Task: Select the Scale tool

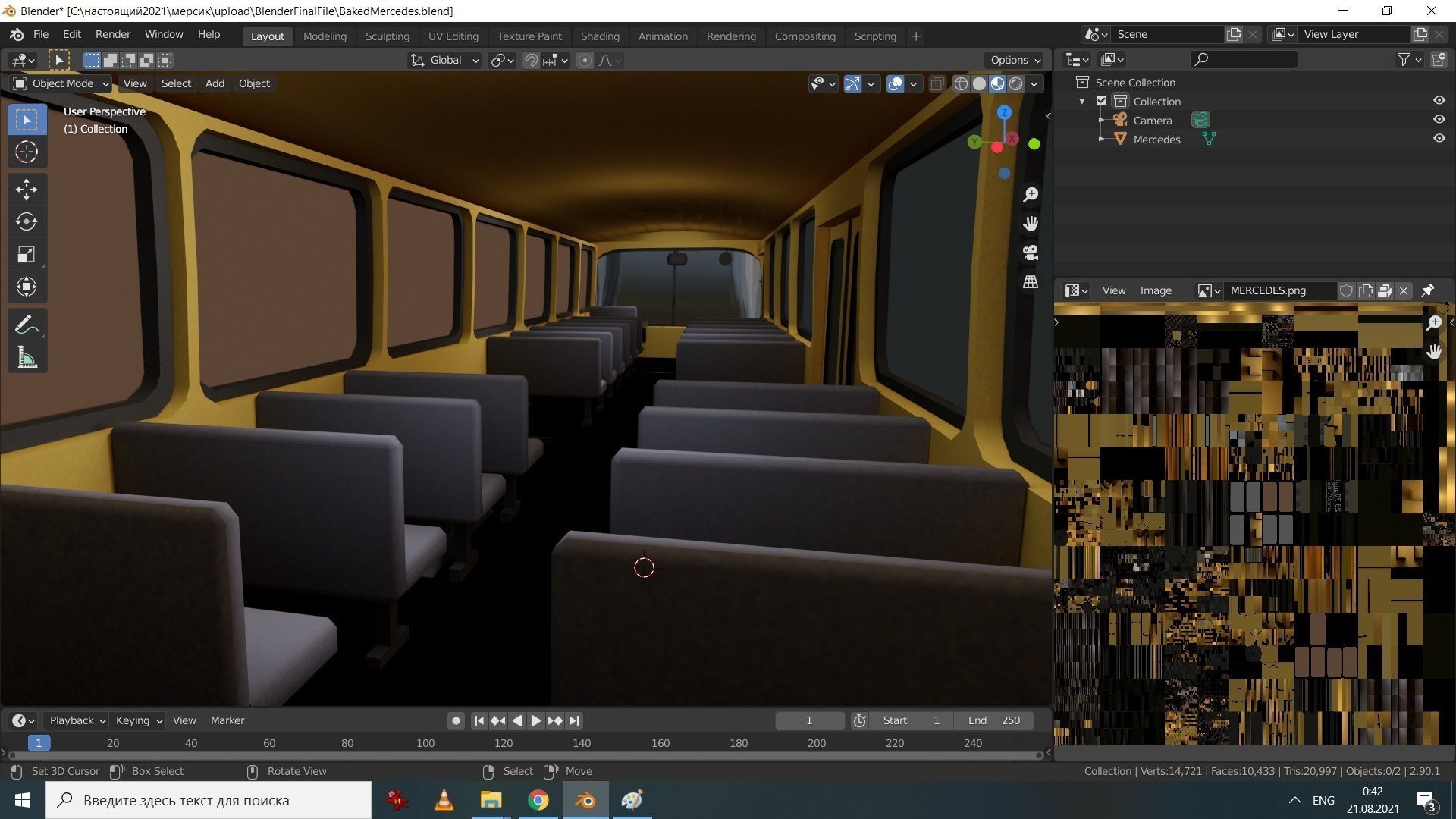Action: point(27,254)
